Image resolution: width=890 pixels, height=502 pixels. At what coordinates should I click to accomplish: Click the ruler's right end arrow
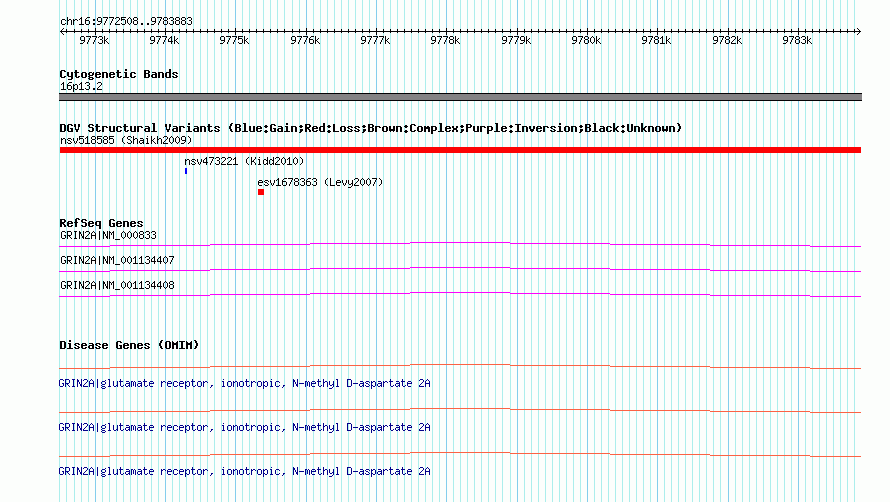(858, 31)
